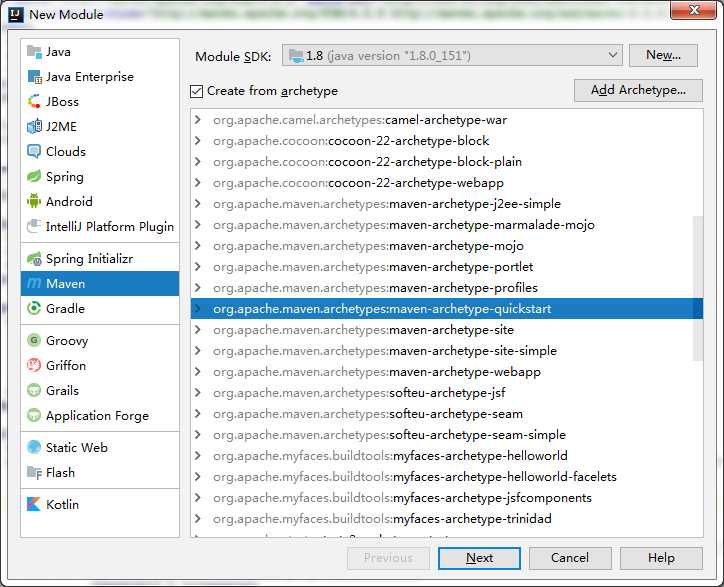The image size is (724, 587).
Task: Click the Flash icon
Action: pos(34,472)
